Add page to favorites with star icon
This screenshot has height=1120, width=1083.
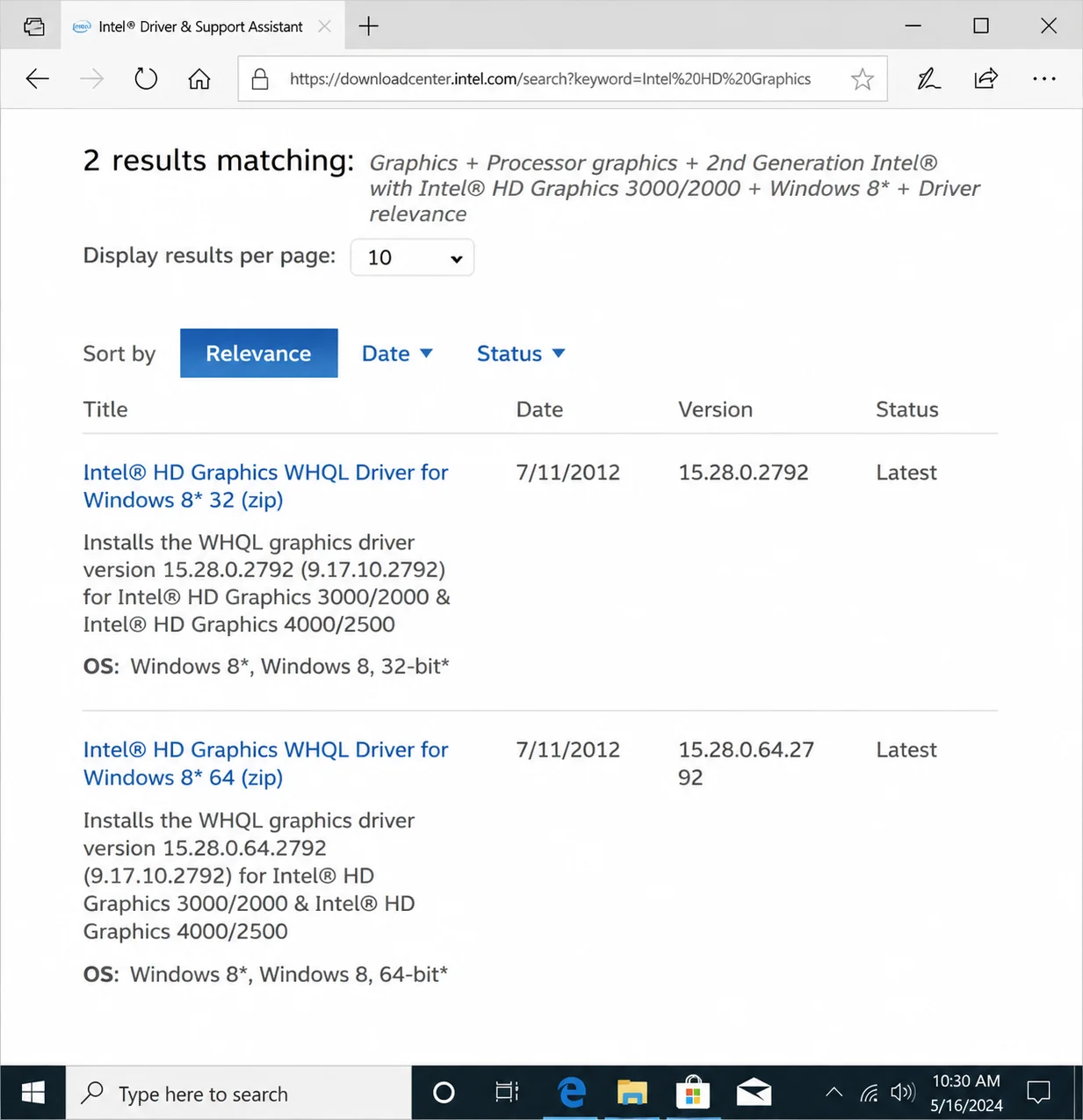(863, 79)
